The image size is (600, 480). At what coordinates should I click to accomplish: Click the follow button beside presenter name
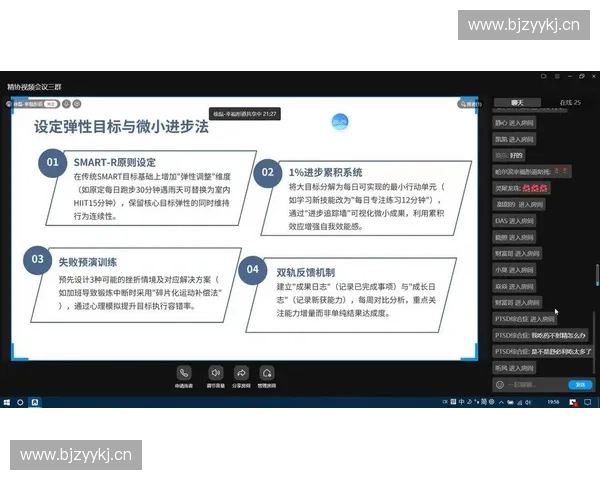pos(51,104)
